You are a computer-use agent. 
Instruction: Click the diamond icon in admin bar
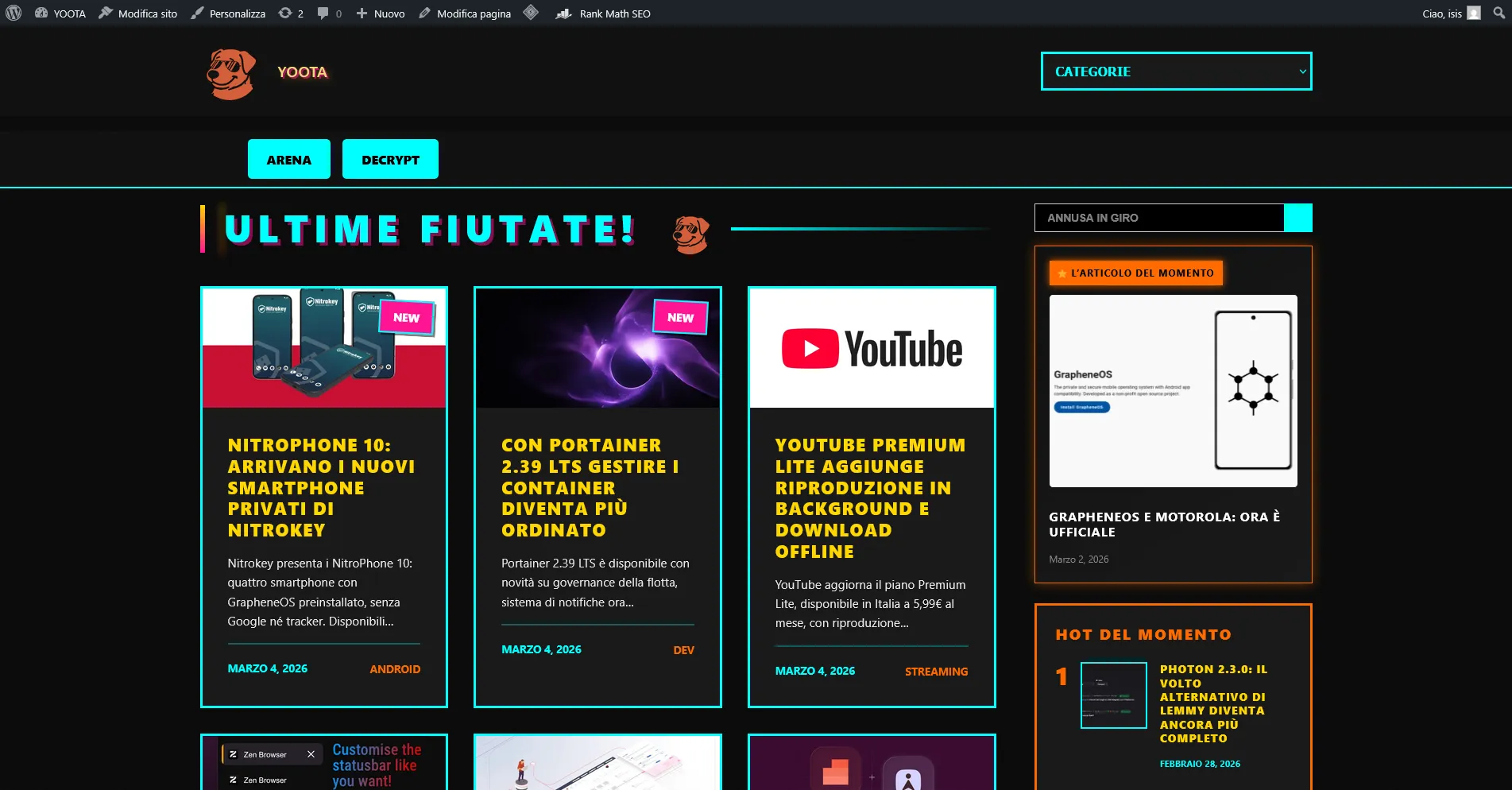tap(531, 13)
